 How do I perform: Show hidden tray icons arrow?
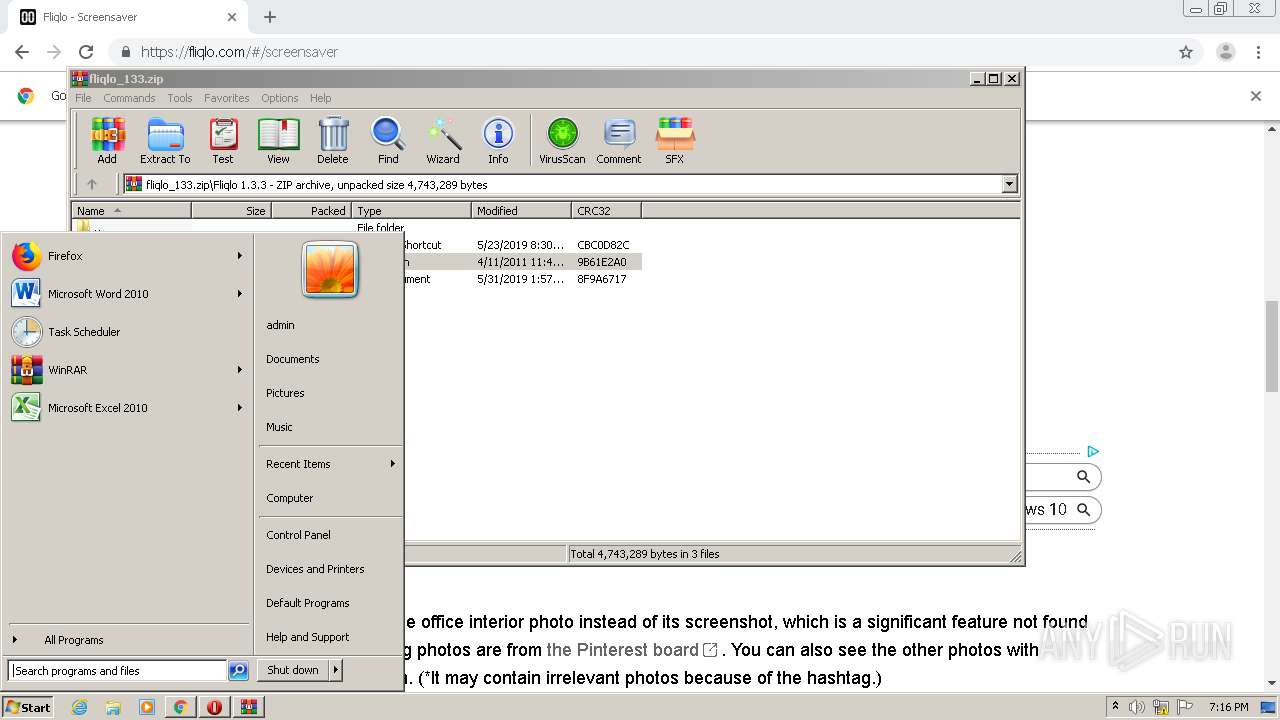pyautogui.click(x=1116, y=707)
